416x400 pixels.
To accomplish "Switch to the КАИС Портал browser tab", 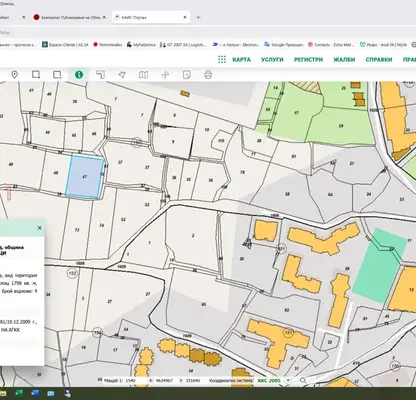I will coord(151,17).
